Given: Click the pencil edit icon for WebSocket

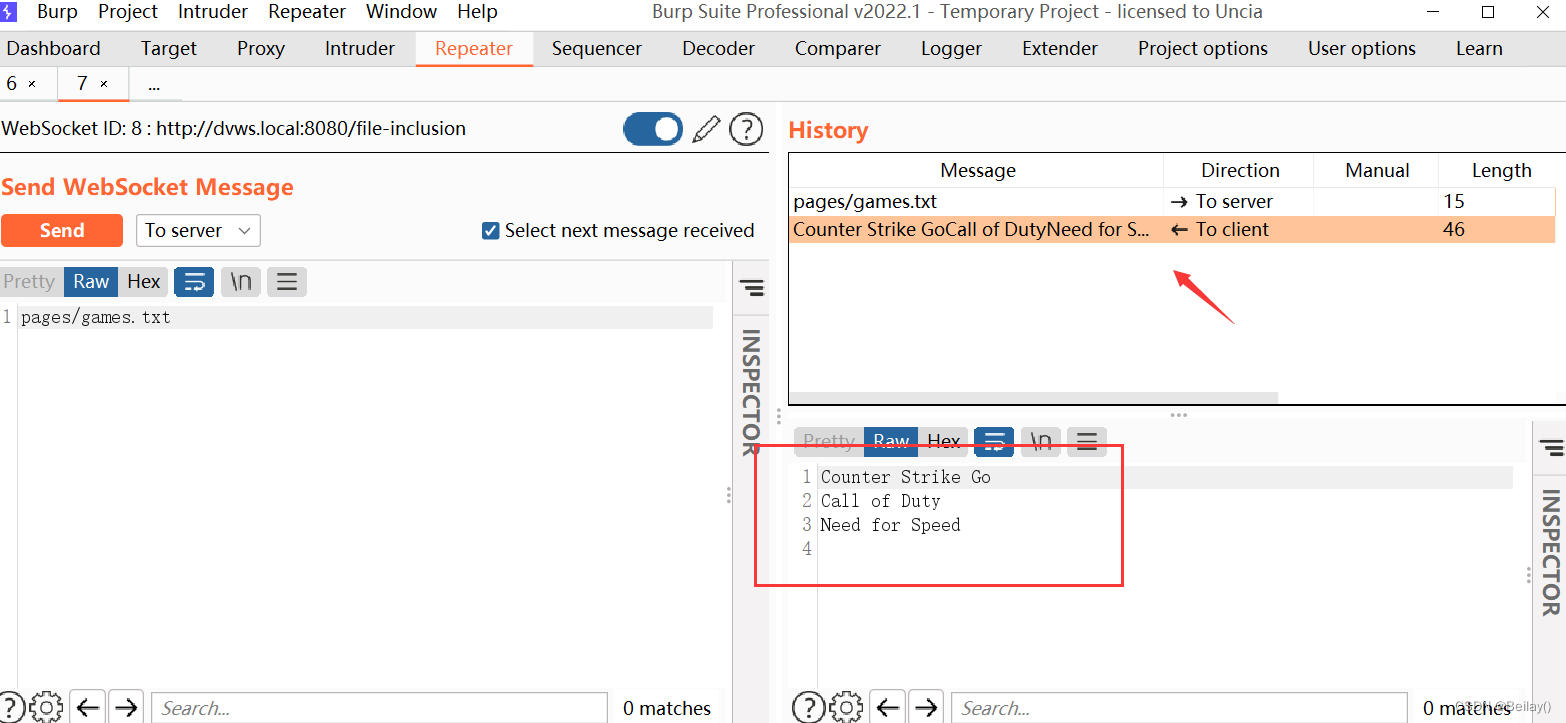Looking at the screenshot, I should (x=706, y=129).
